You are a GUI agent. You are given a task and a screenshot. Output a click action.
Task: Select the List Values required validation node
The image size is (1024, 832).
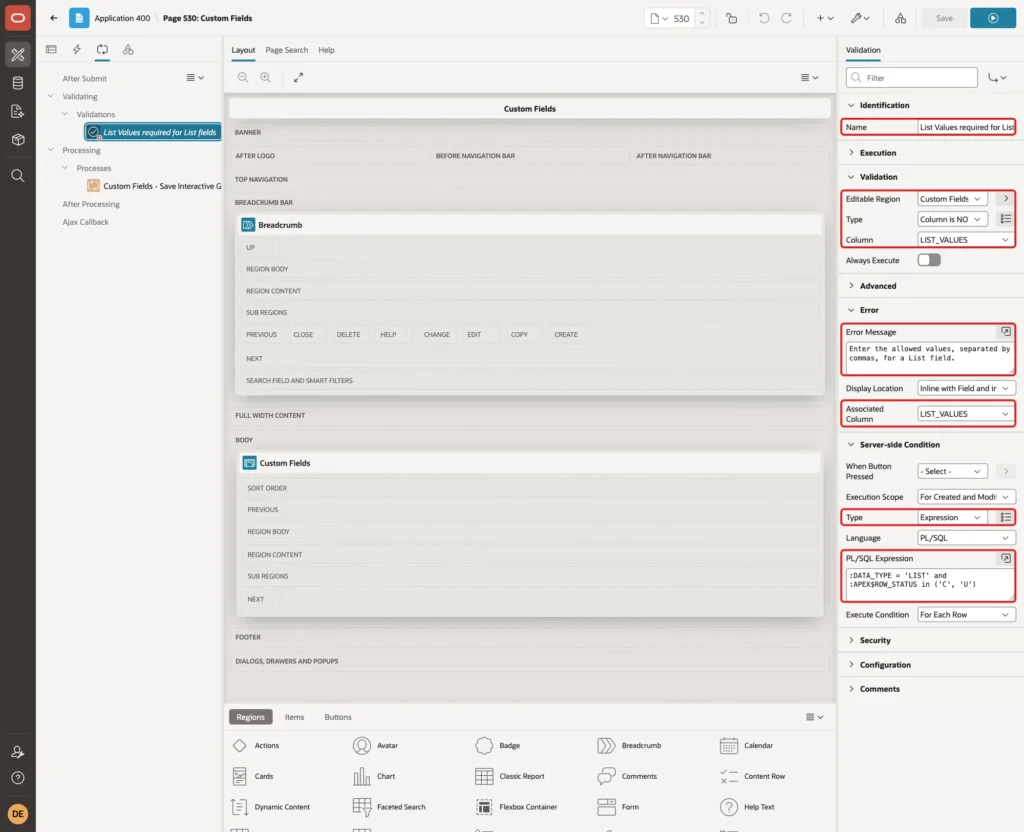click(x=153, y=132)
